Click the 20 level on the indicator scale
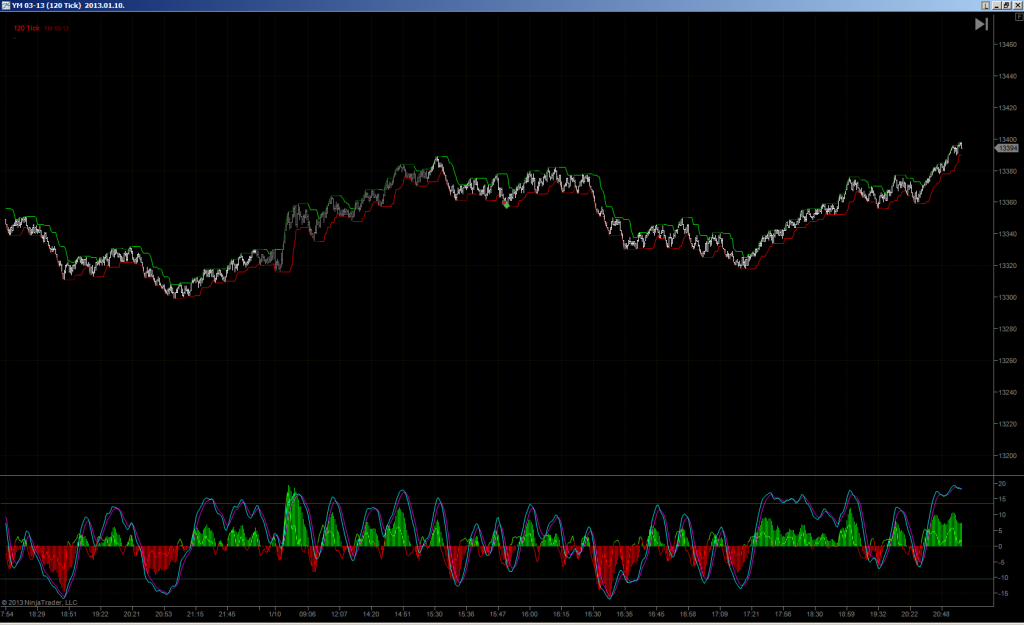The width and height of the screenshot is (1024, 625). 1002,484
